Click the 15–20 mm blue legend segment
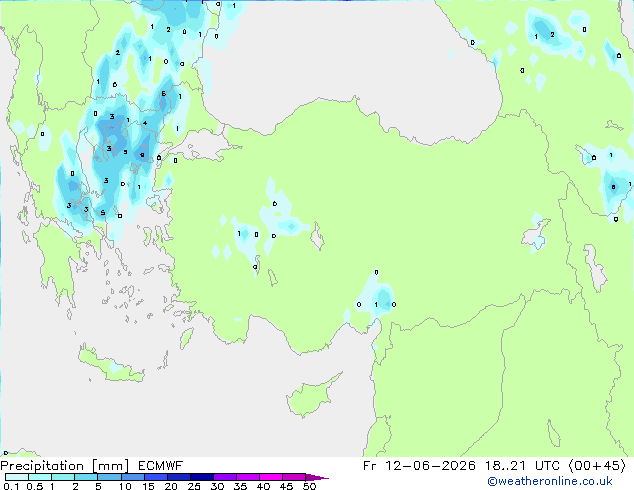The height and width of the screenshot is (490, 634). (155, 477)
